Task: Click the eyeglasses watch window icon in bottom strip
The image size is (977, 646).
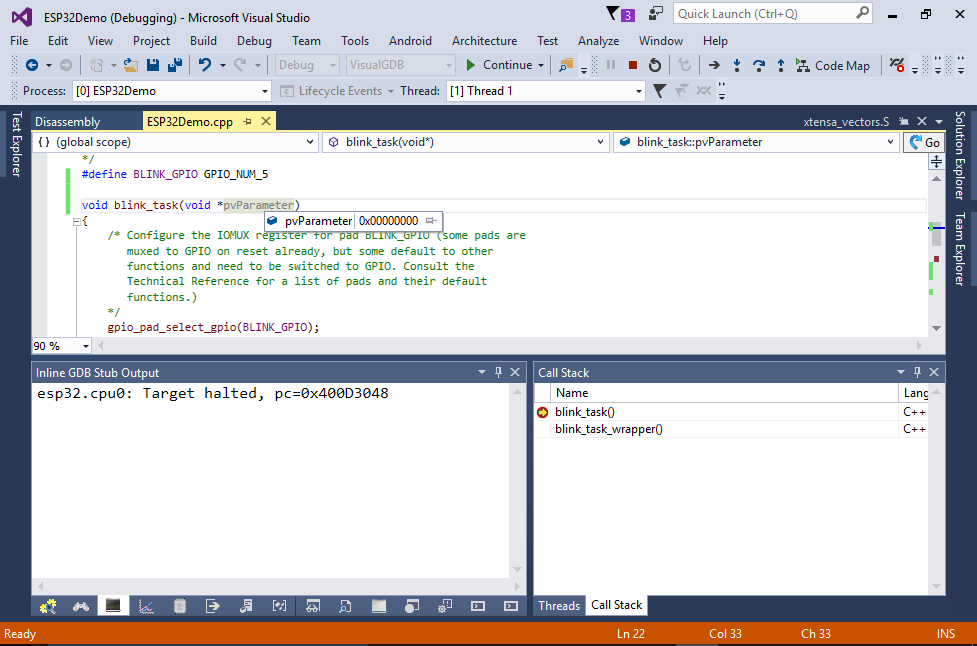Action: coord(313,606)
